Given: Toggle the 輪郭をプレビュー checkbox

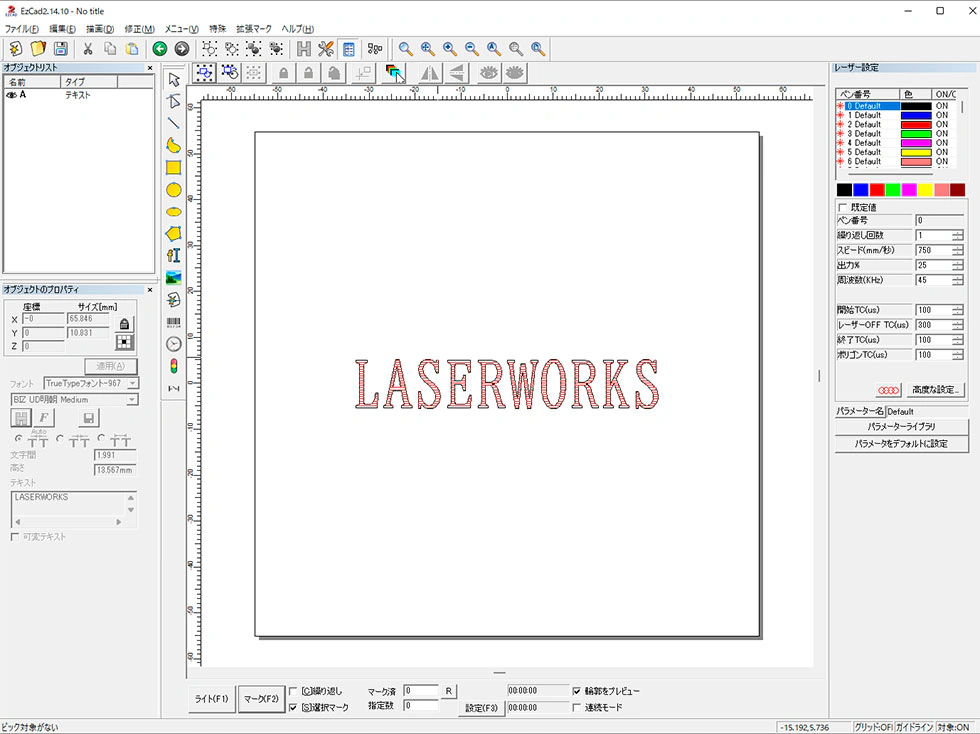Looking at the screenshot, I should coord(577,691).
